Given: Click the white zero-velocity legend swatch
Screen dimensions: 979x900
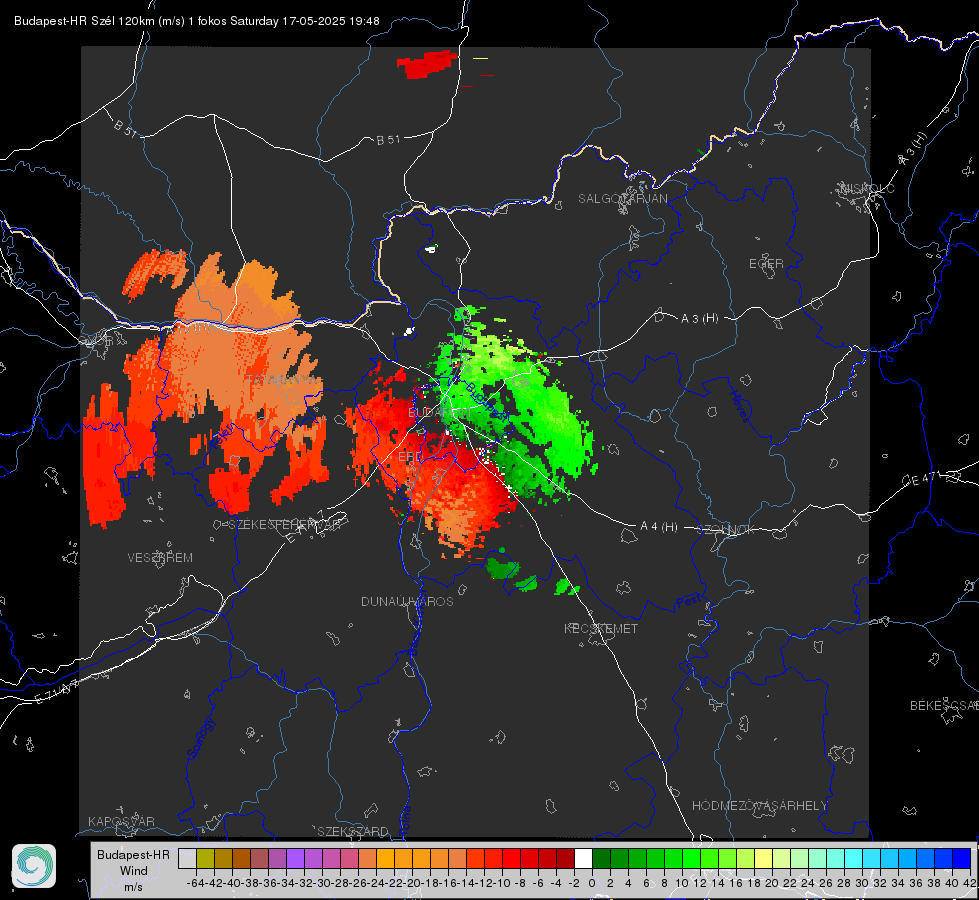Looking at the screenshot, I should (x=583, y=858).
